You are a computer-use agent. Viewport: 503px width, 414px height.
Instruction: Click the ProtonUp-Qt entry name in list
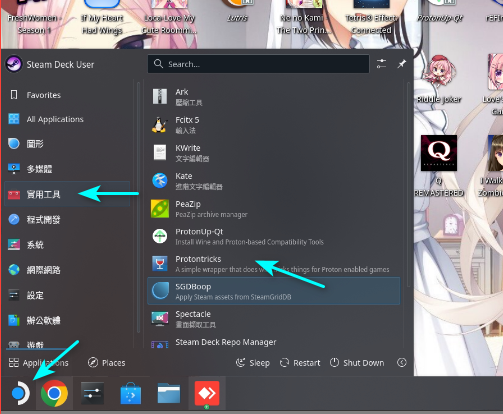[x=199, y=232]
